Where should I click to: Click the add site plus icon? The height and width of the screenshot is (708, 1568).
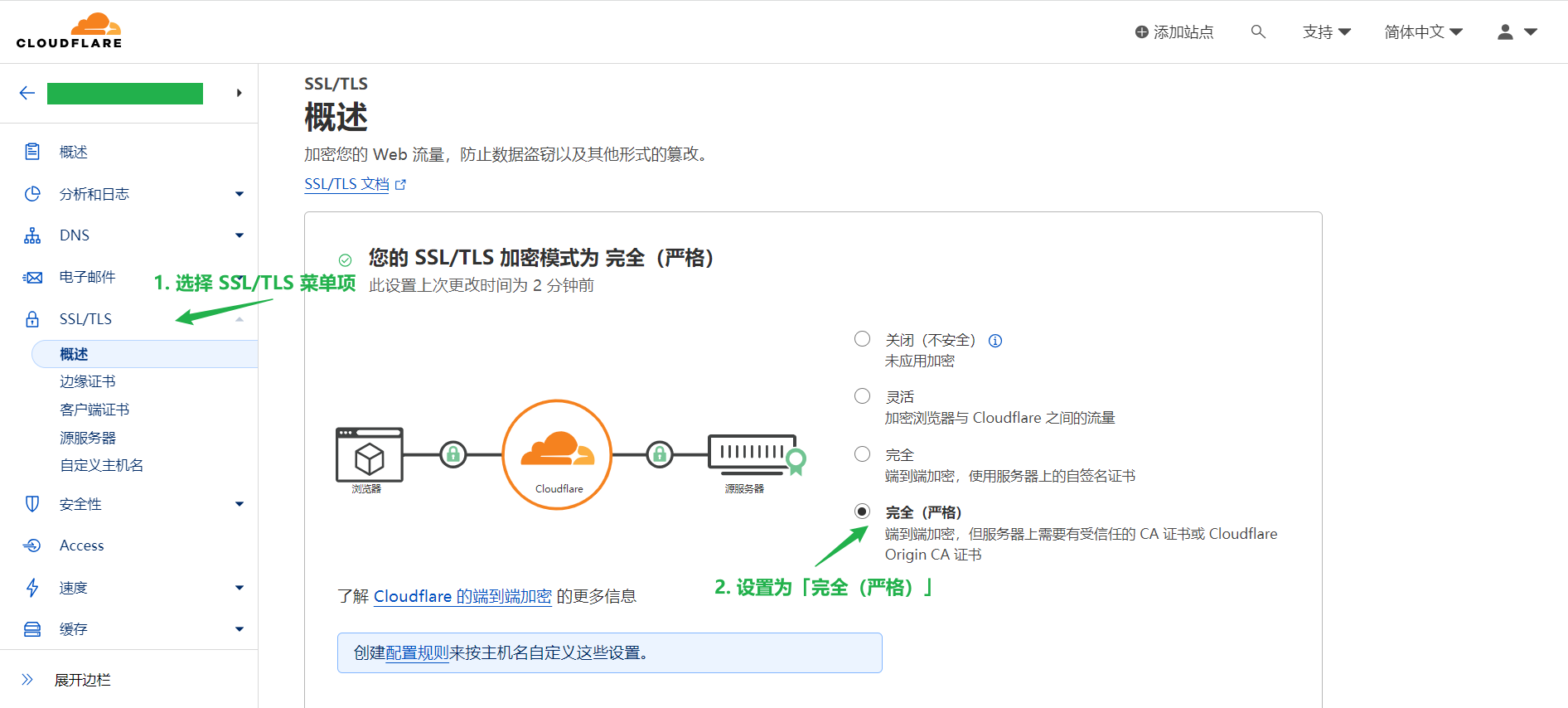[1142, 32]
